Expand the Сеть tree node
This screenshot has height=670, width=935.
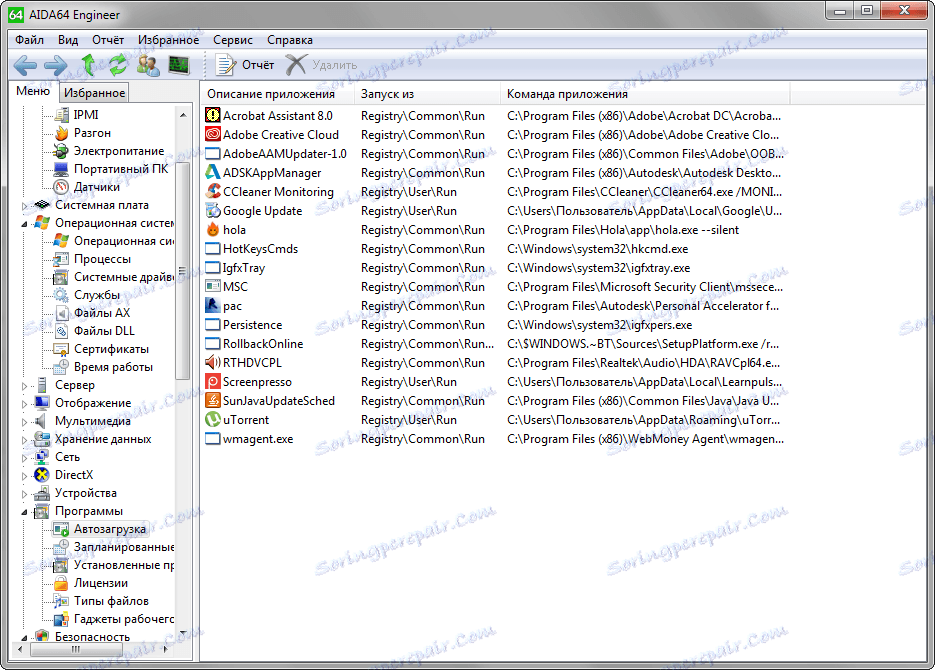click(x=25, y=457)
